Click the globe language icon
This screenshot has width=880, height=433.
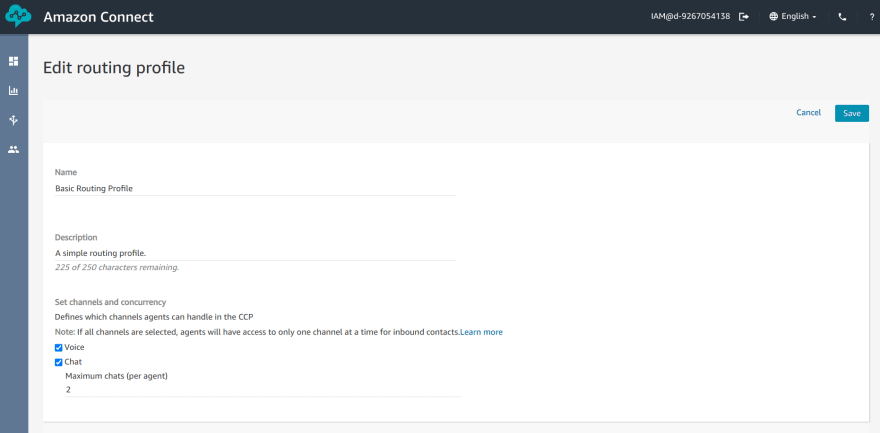pos(773,17)
